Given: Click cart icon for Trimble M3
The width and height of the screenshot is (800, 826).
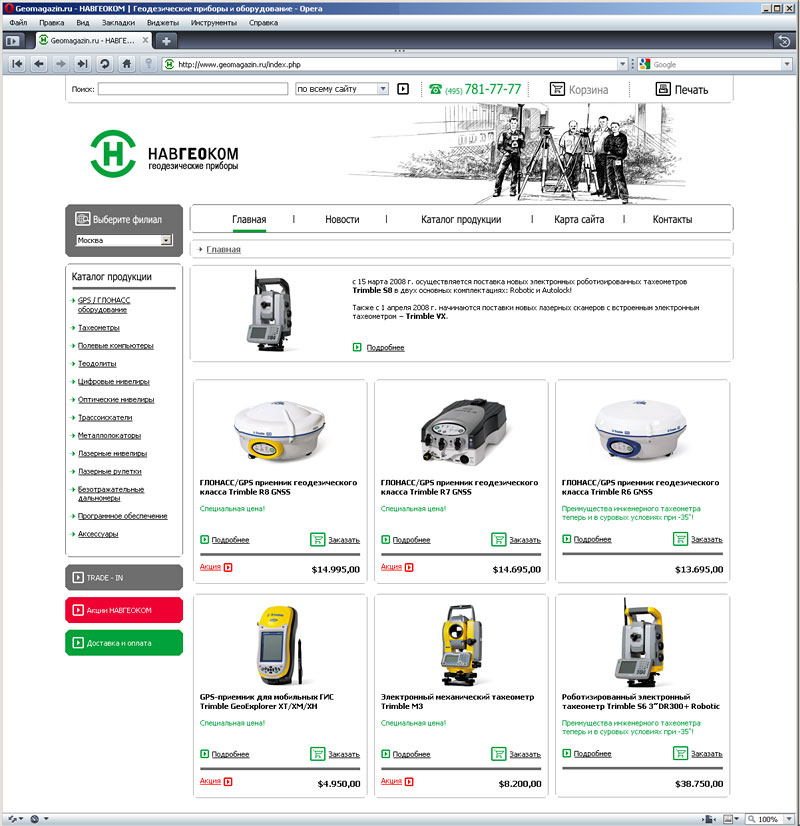Looking at the screenshot, I should click(x=499, y=754).
